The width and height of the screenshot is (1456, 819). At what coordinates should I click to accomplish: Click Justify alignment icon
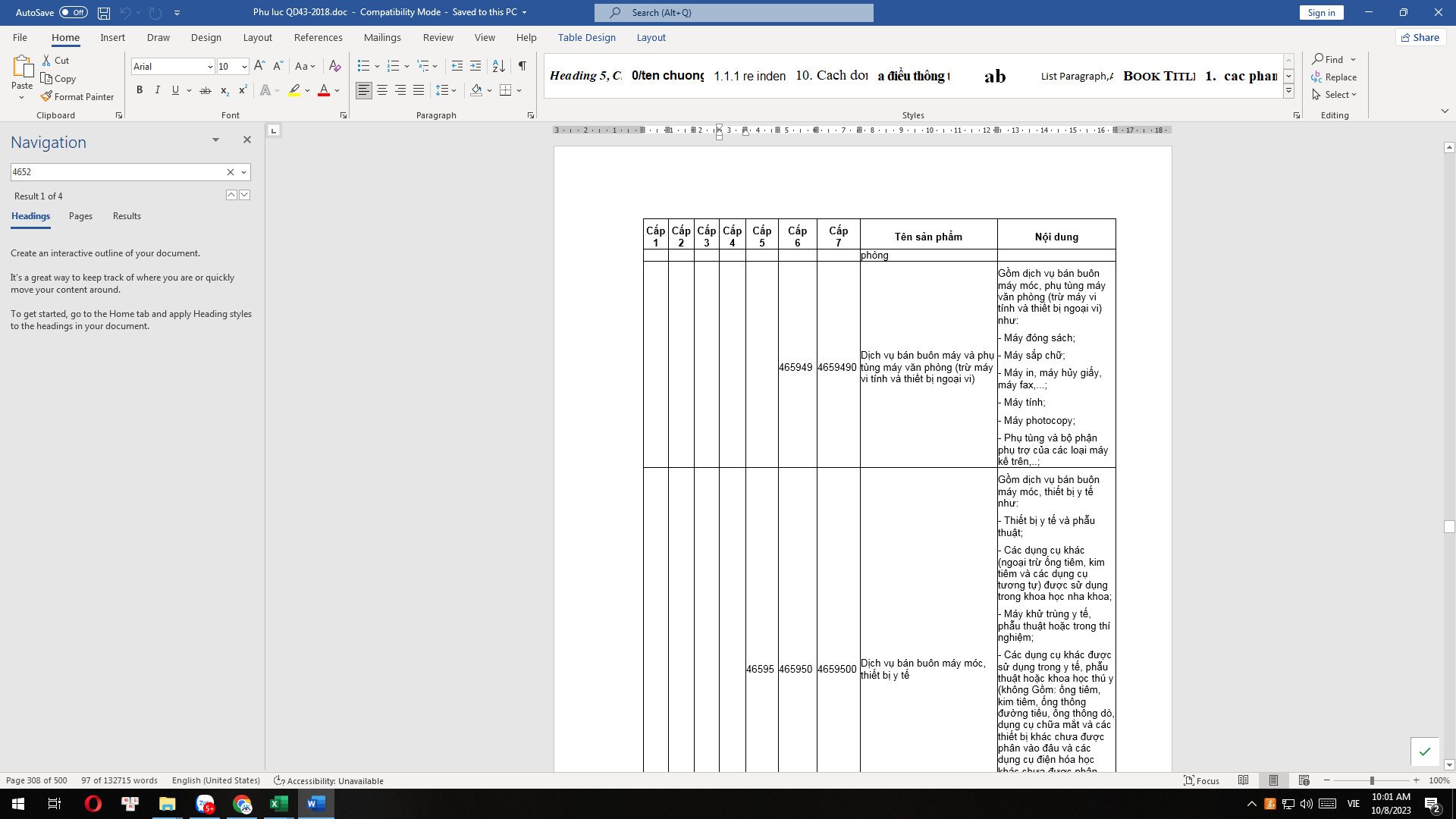tap(419, 90)
